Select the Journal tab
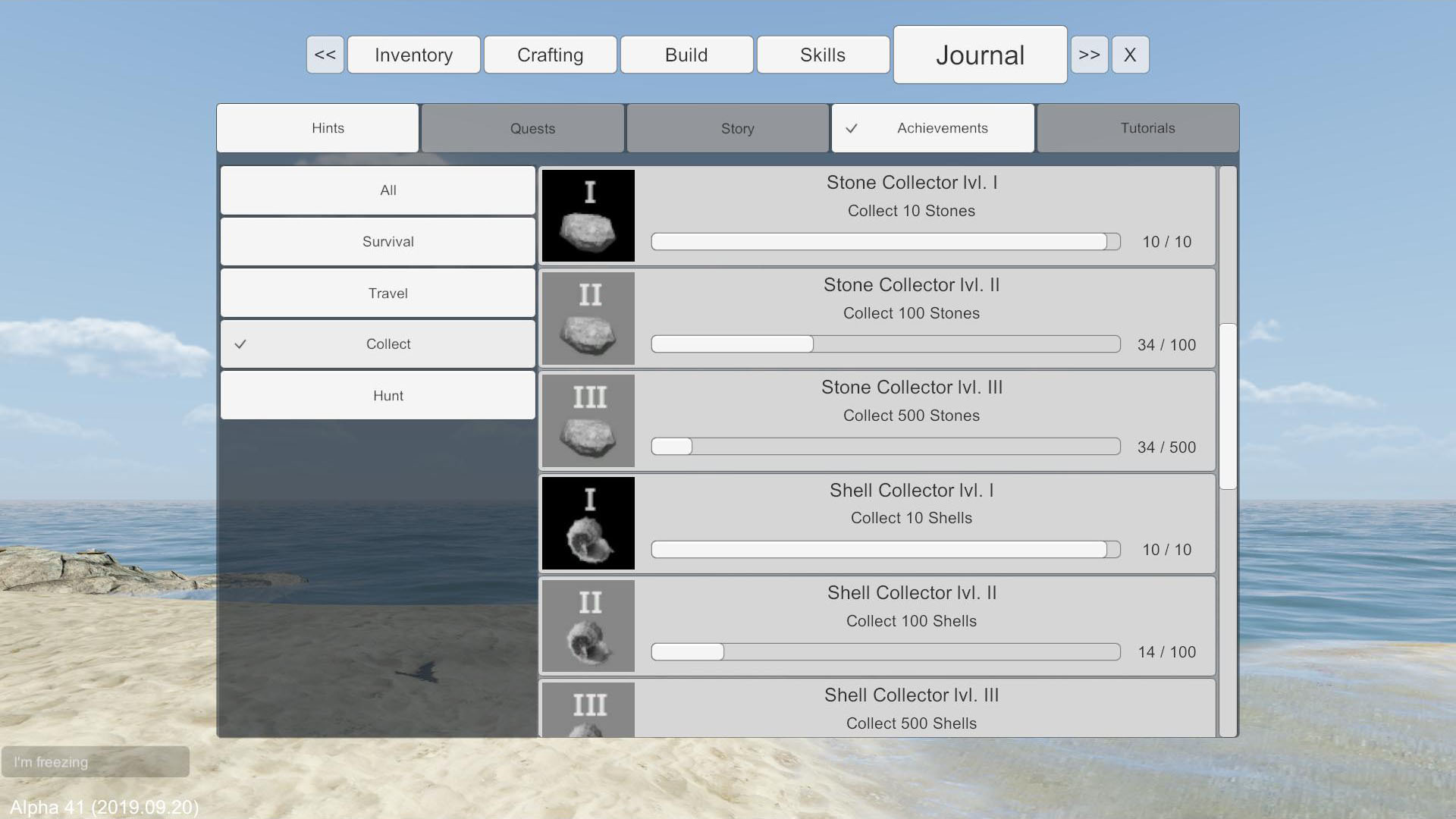The height and width of the screenshot is (819, 1456). tap(981, 55)
